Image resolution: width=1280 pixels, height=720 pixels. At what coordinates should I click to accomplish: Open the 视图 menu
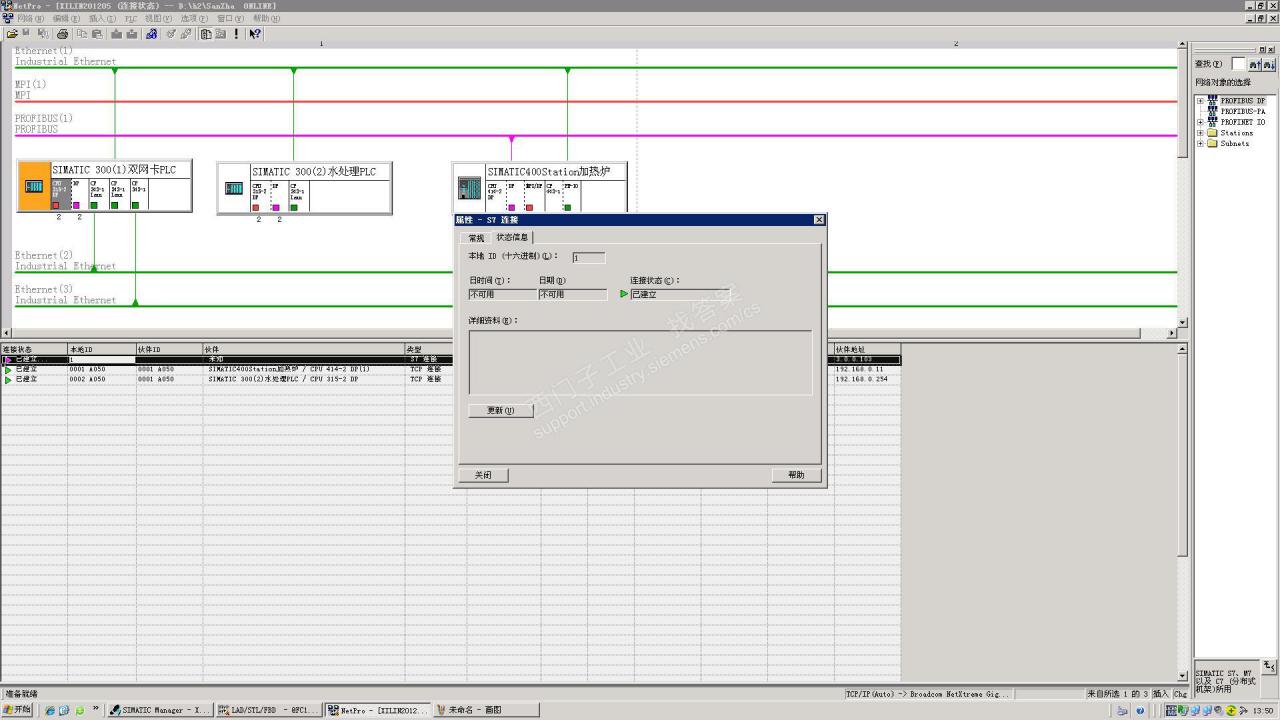[x=158, y=18]
